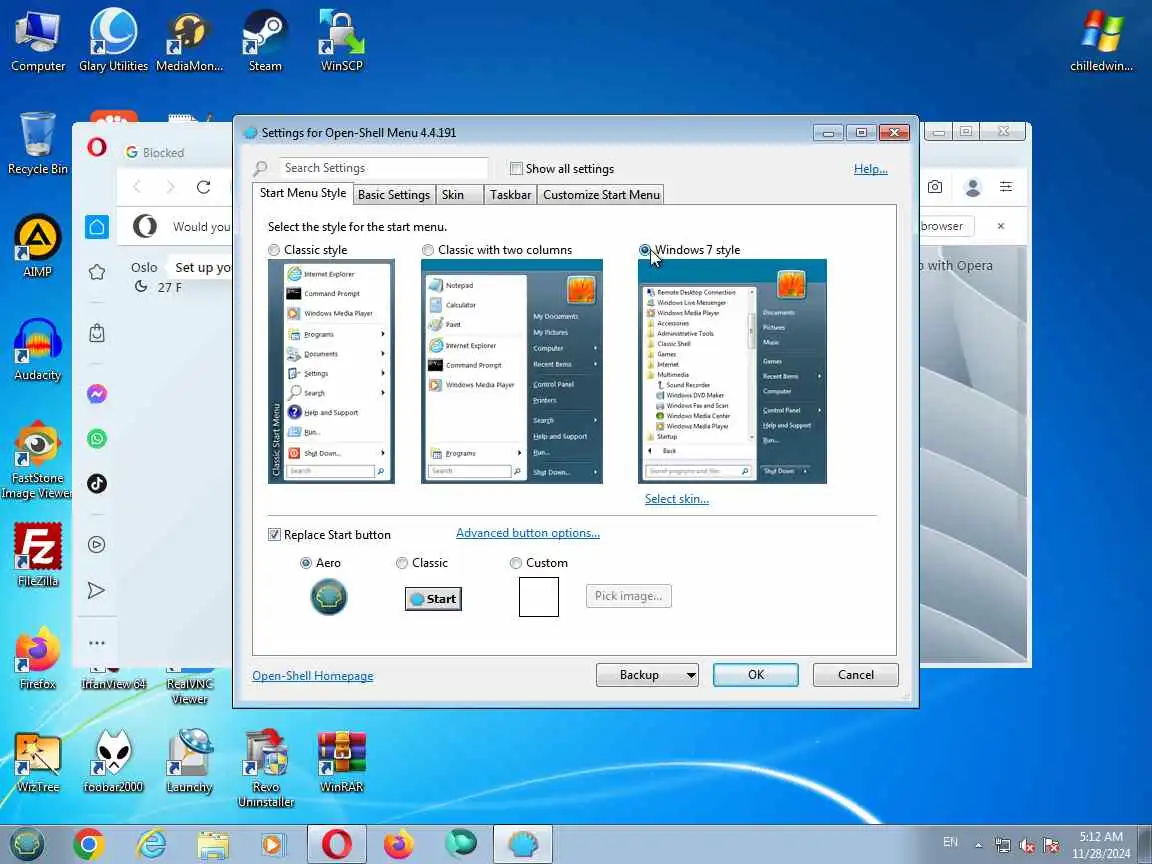This screenshot has width=1152, height=864.
Task: Open Windows Media Player from taskbar
Action: point(273,845)
